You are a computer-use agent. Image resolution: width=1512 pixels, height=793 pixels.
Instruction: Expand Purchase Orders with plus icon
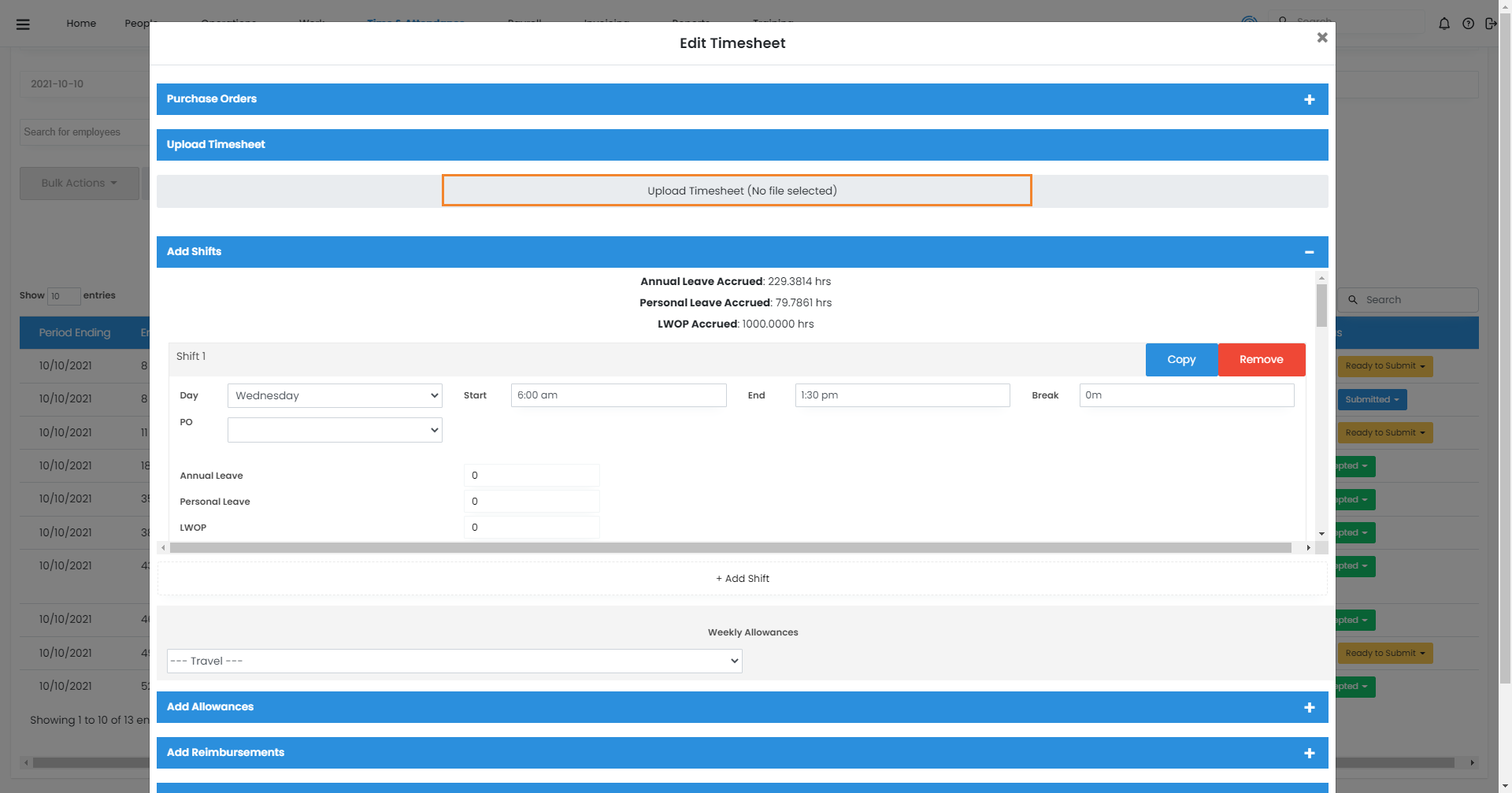(x=1309, y=99)
